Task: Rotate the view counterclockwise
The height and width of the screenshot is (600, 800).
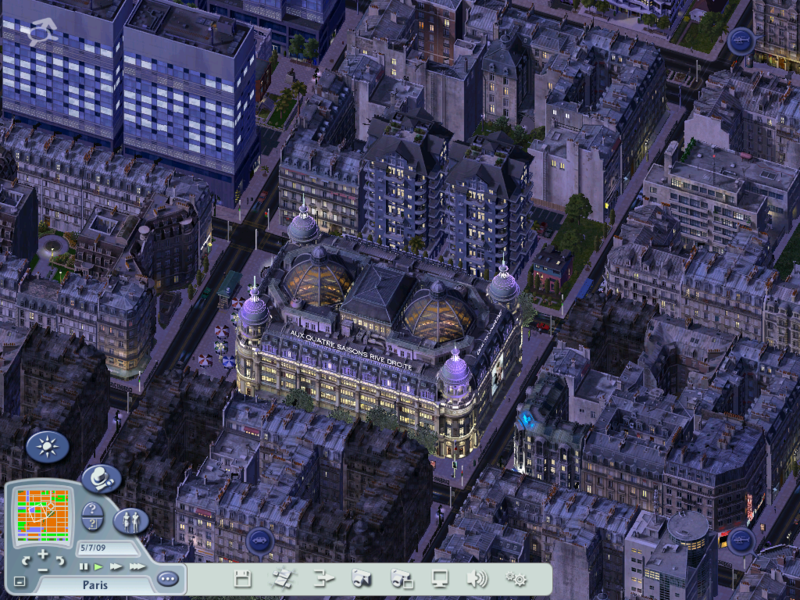Action: (26, 561)
